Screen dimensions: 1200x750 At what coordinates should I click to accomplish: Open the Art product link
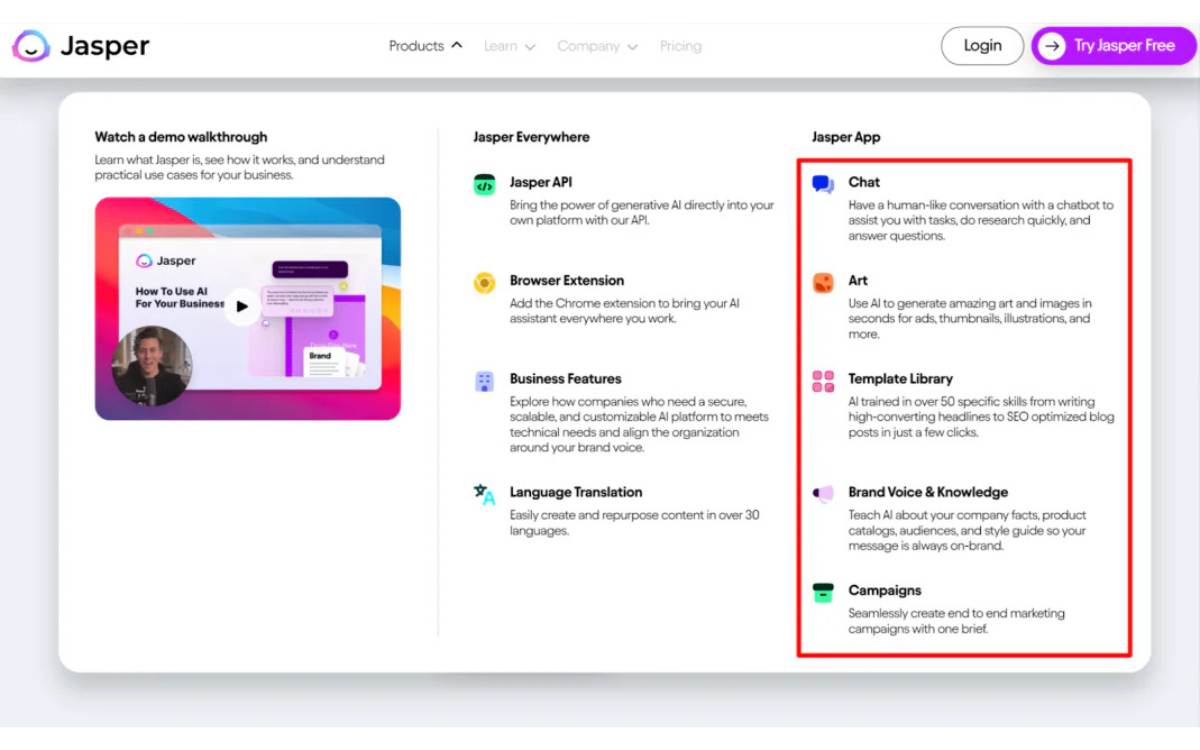click(x=858, y=280)
